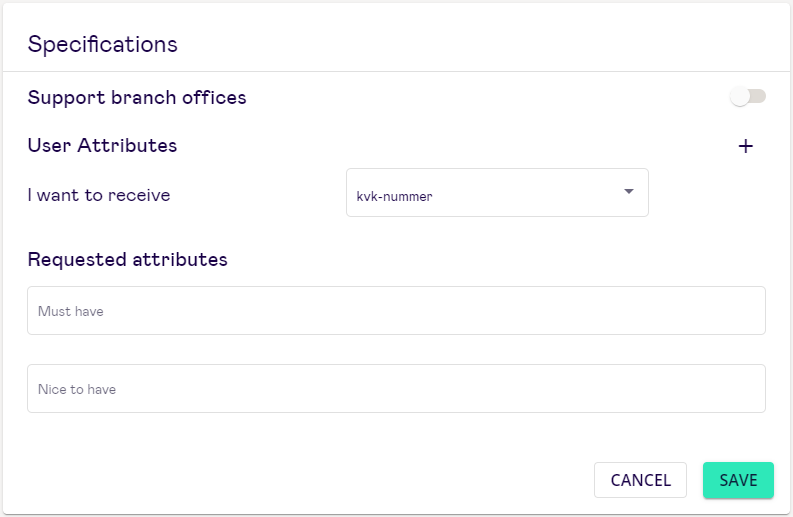
Task: Click the User Attributes heading
Action: tap(102, 146)
